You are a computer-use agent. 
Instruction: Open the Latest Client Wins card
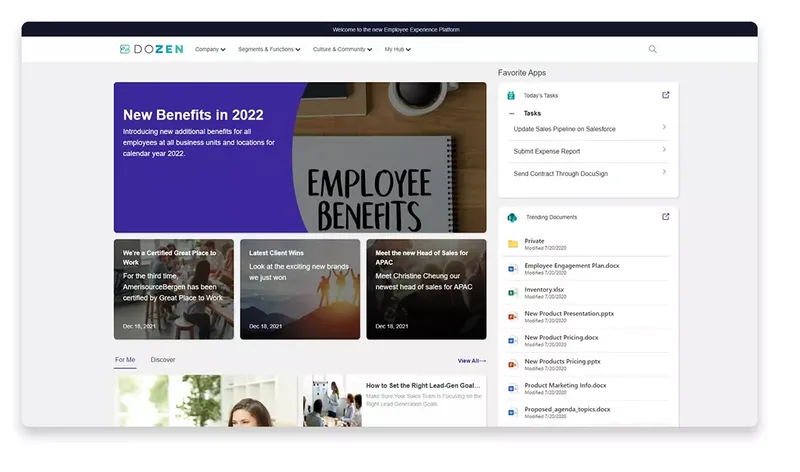coord(300,289)
